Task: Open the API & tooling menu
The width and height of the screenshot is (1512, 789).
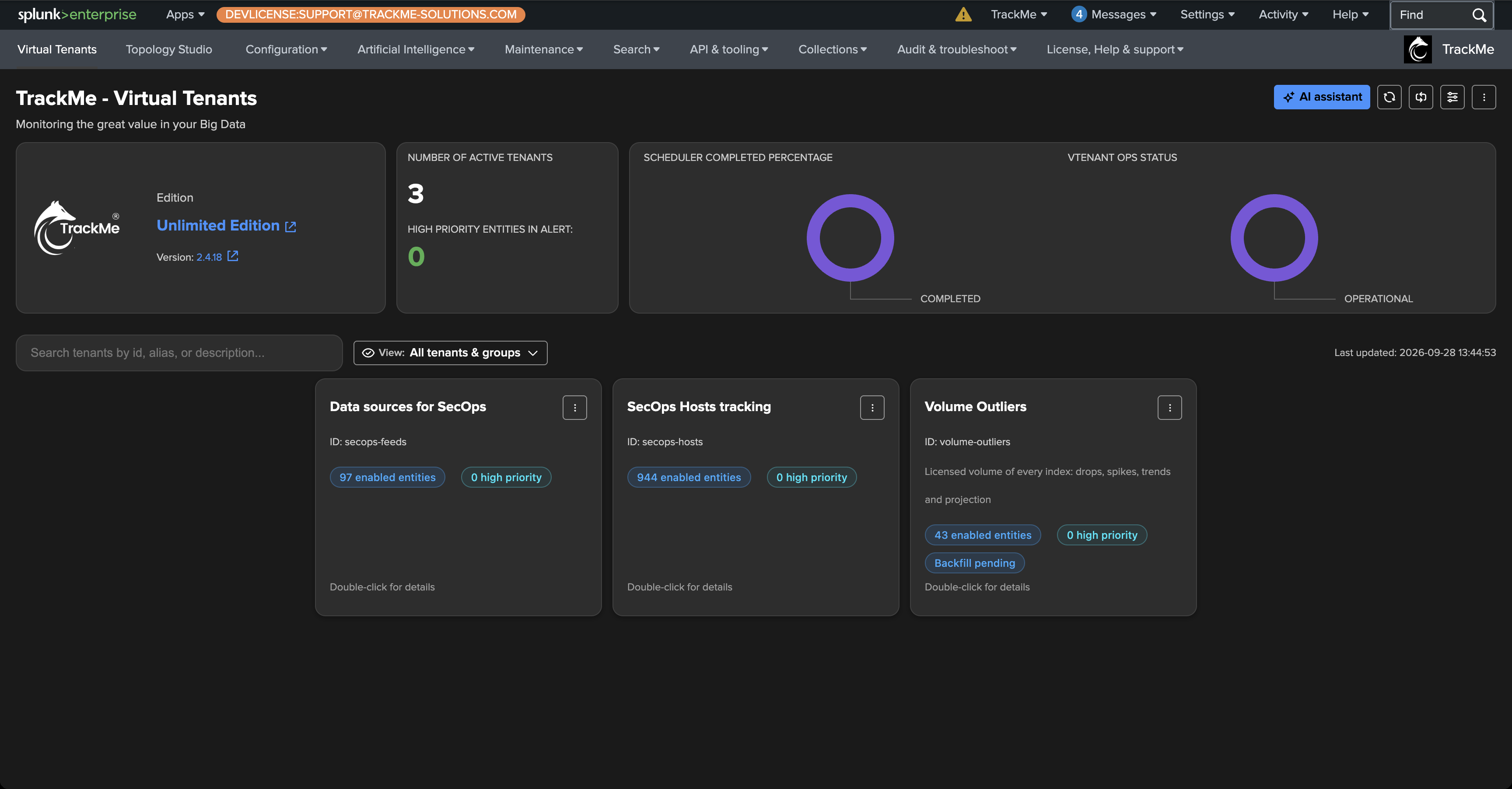Action: [728, 49]
